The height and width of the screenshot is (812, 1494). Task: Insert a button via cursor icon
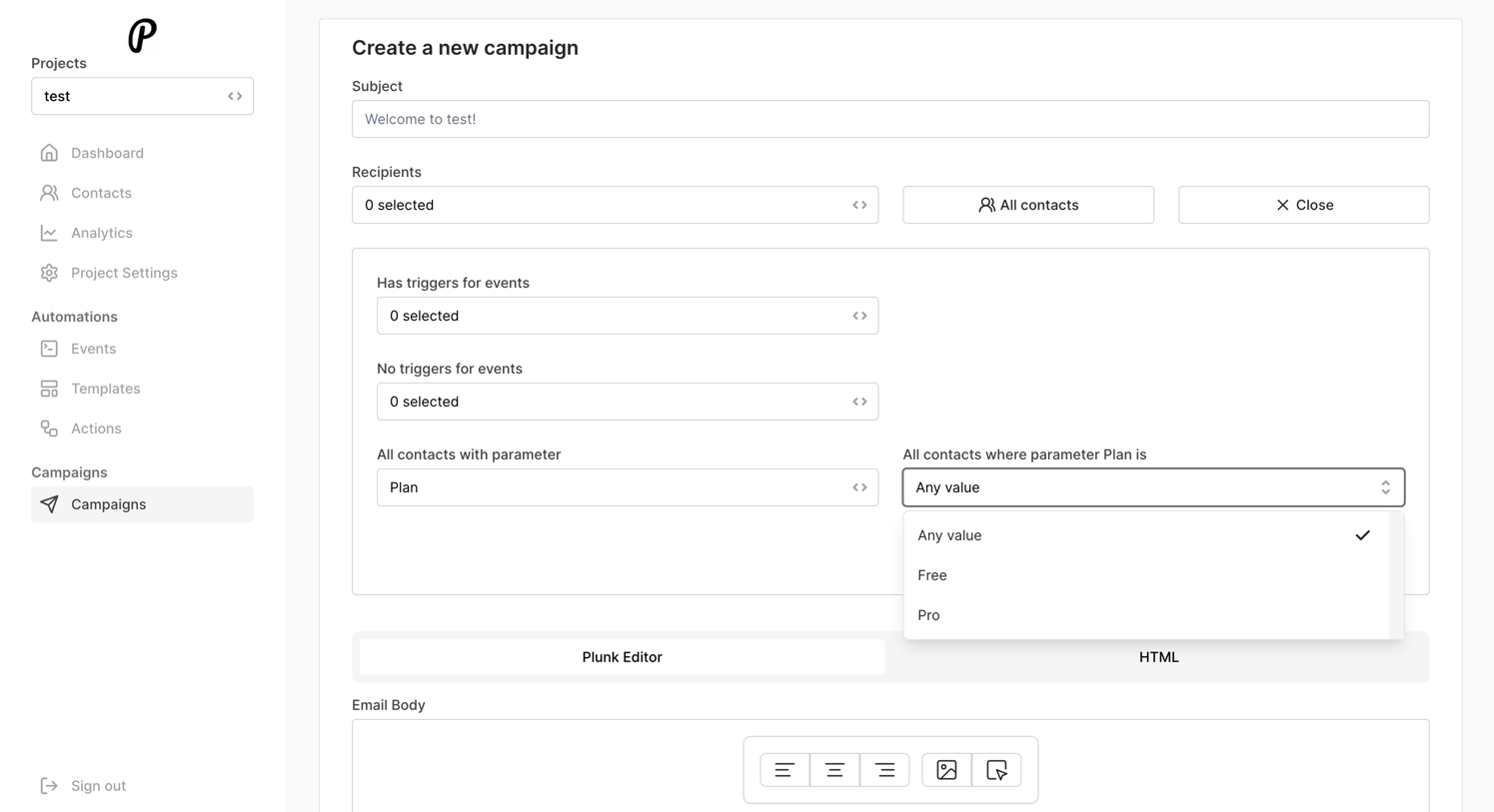tap(996, 770)
